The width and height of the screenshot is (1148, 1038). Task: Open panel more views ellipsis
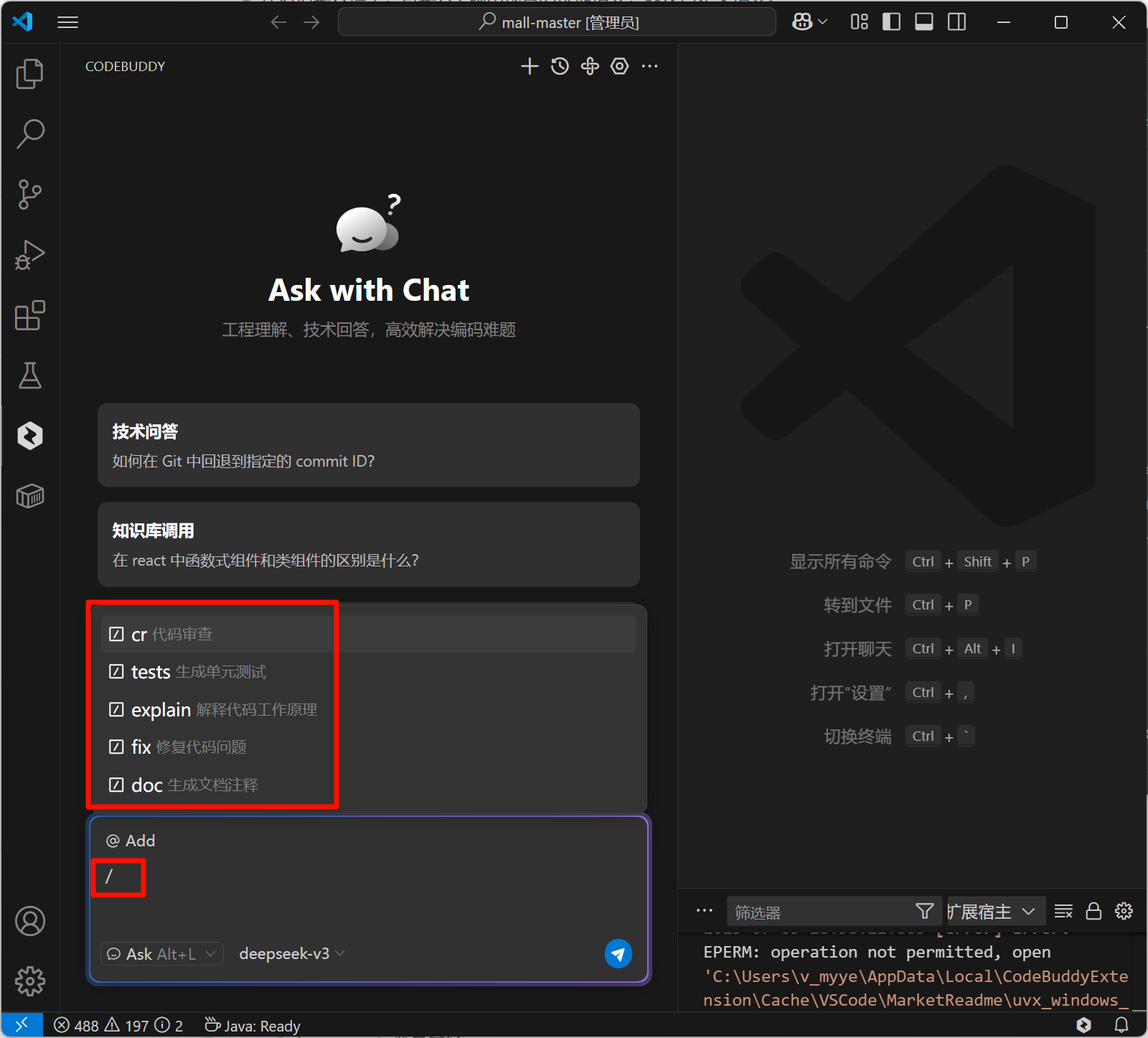click(x=705, y=911)
